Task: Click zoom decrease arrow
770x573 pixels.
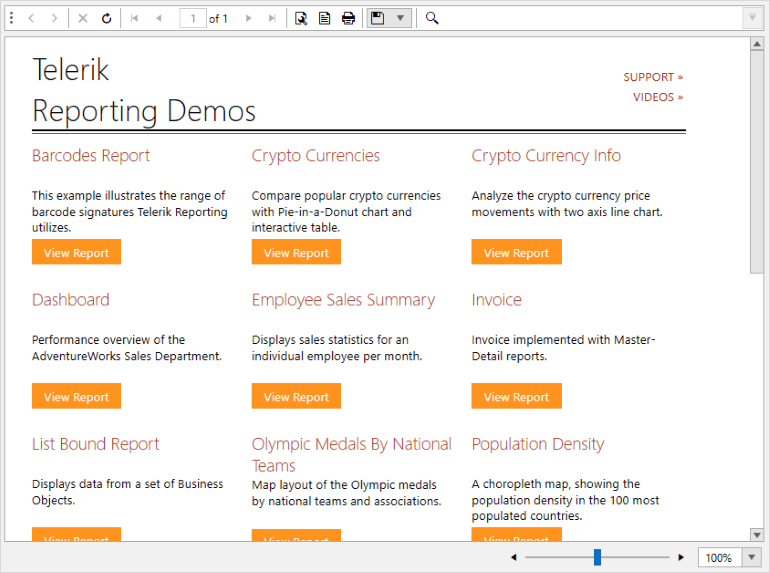Action: click(x=514, y=557)
